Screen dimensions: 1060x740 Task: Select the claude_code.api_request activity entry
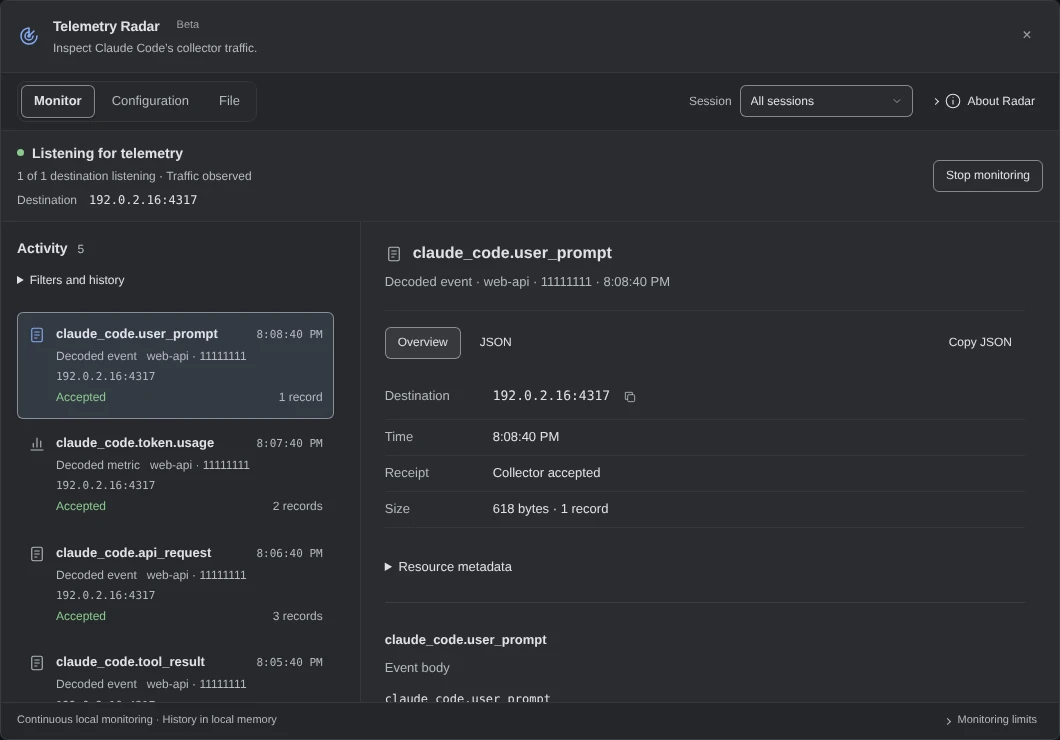click(x=175, y=585)
